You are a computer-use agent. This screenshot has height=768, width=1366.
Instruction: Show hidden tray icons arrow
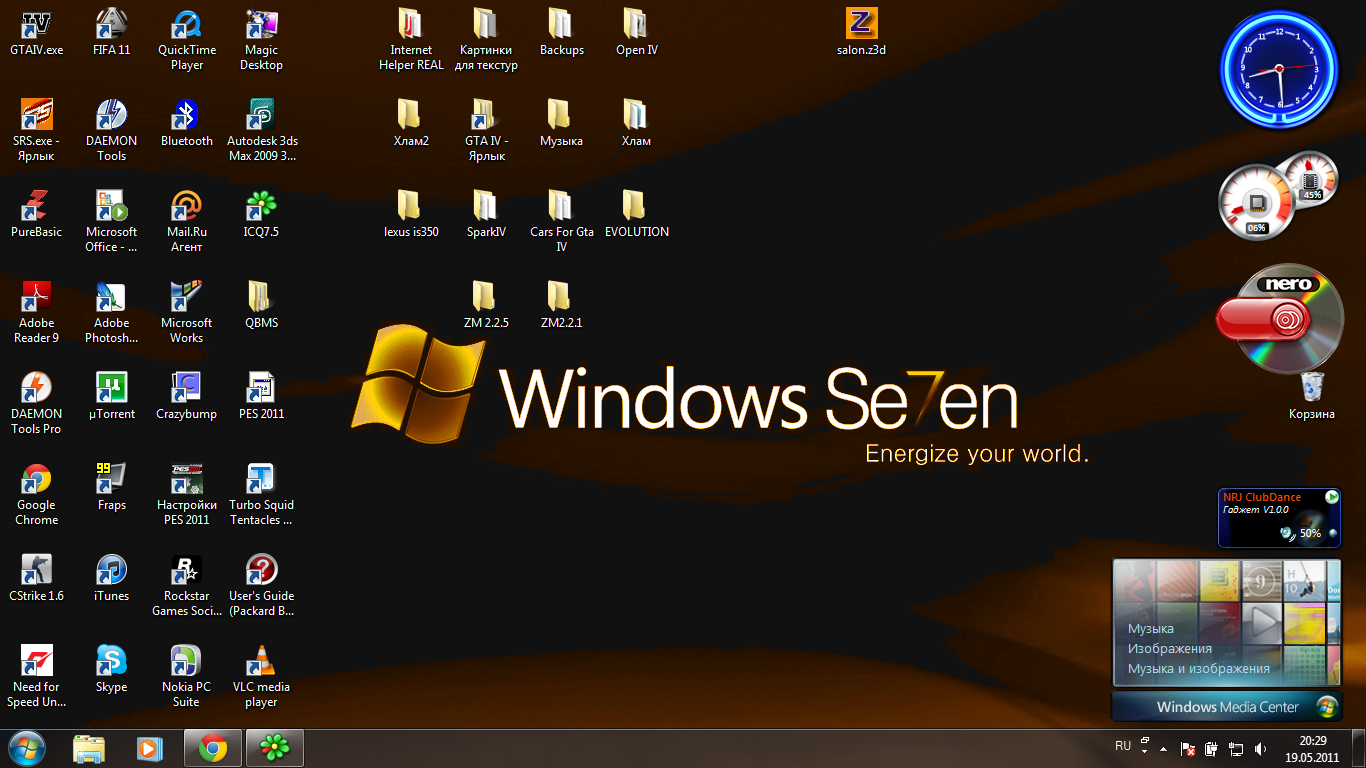1163,748
